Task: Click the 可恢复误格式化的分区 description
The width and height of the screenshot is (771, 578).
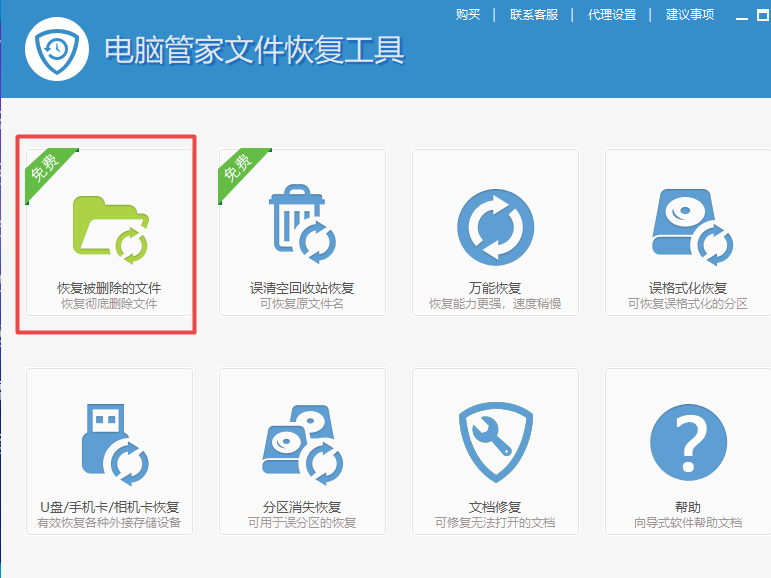Action: point(687,304)
